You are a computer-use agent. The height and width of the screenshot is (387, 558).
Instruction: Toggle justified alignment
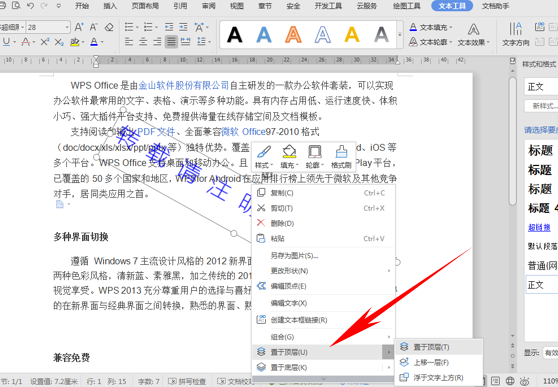pos(171,42)
